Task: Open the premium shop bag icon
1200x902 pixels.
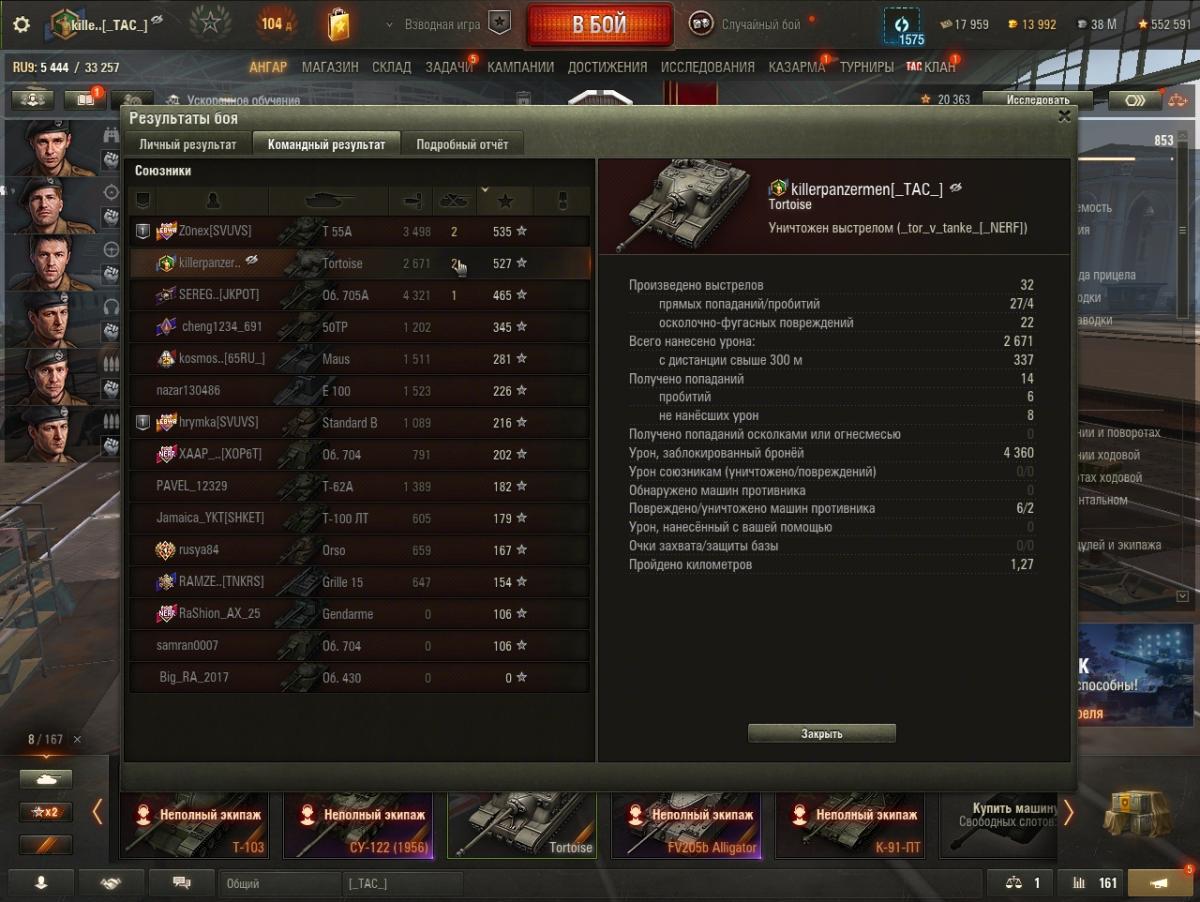Action: point(338,24)
